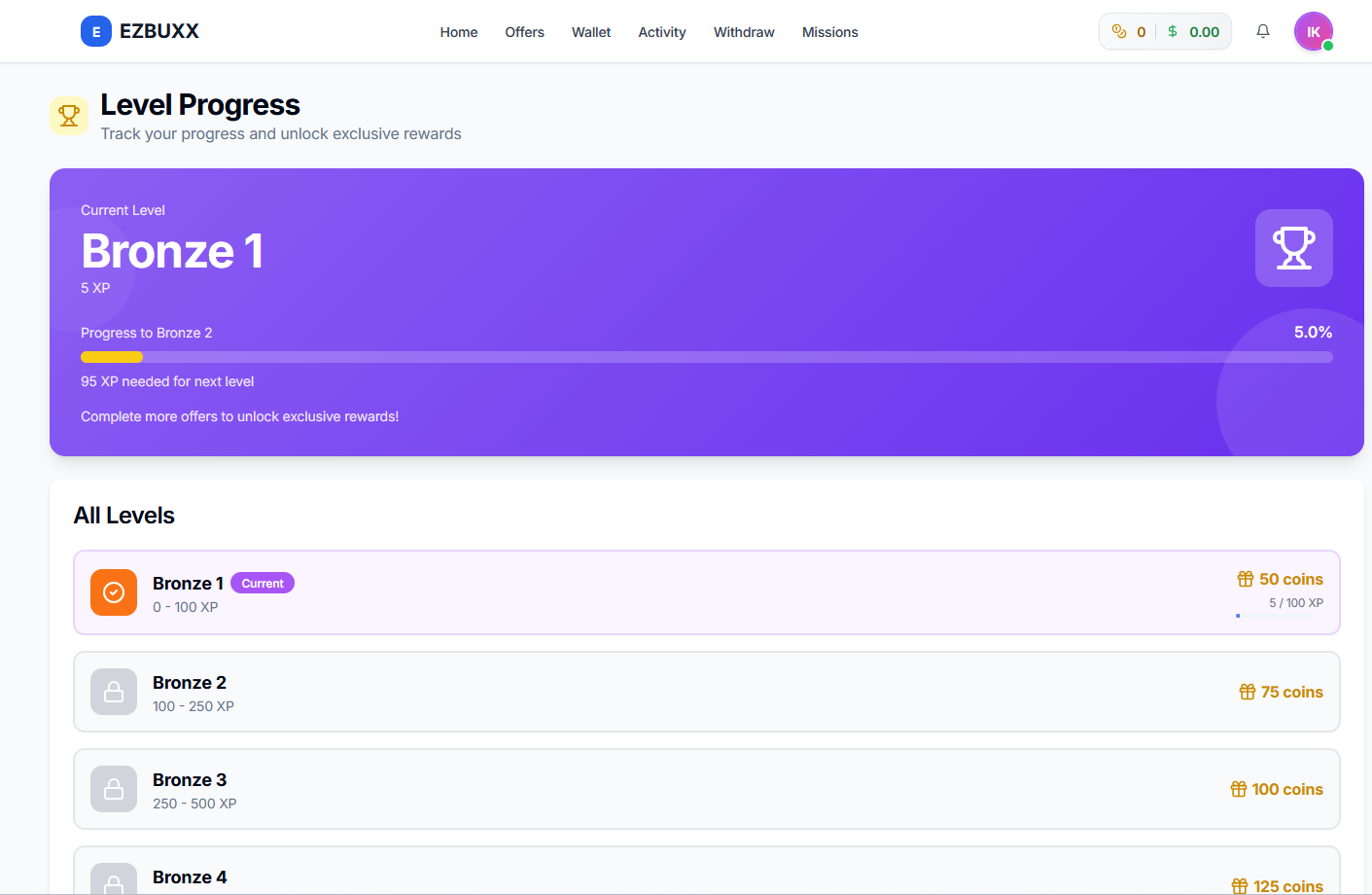Screen dimensions: 1372x895
Task: Click the yellow trophy beside Level Progress
Action: (69, 116)
